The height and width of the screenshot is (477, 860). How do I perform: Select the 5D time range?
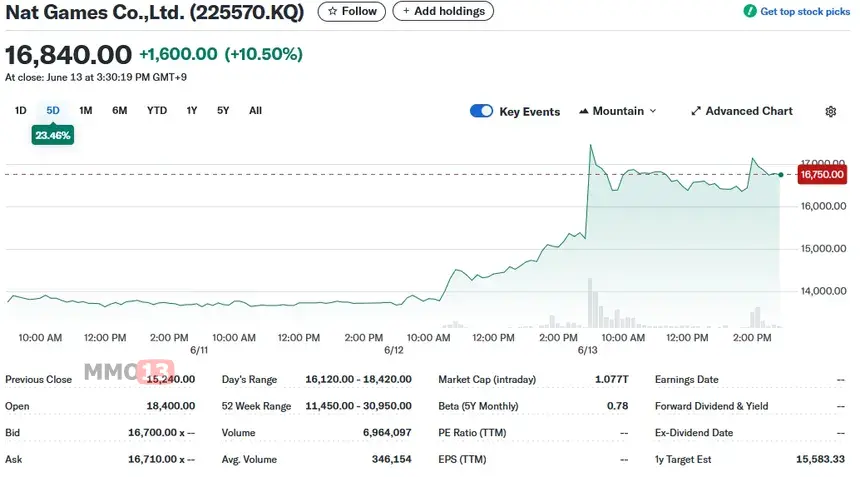coord(53,111)
